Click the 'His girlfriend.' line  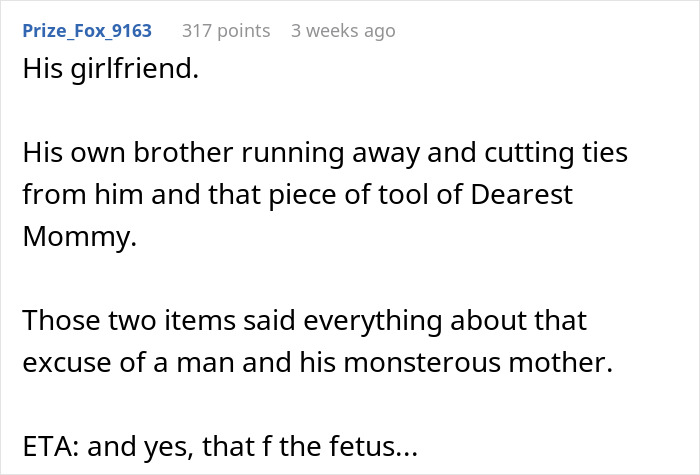pos(110,73)
